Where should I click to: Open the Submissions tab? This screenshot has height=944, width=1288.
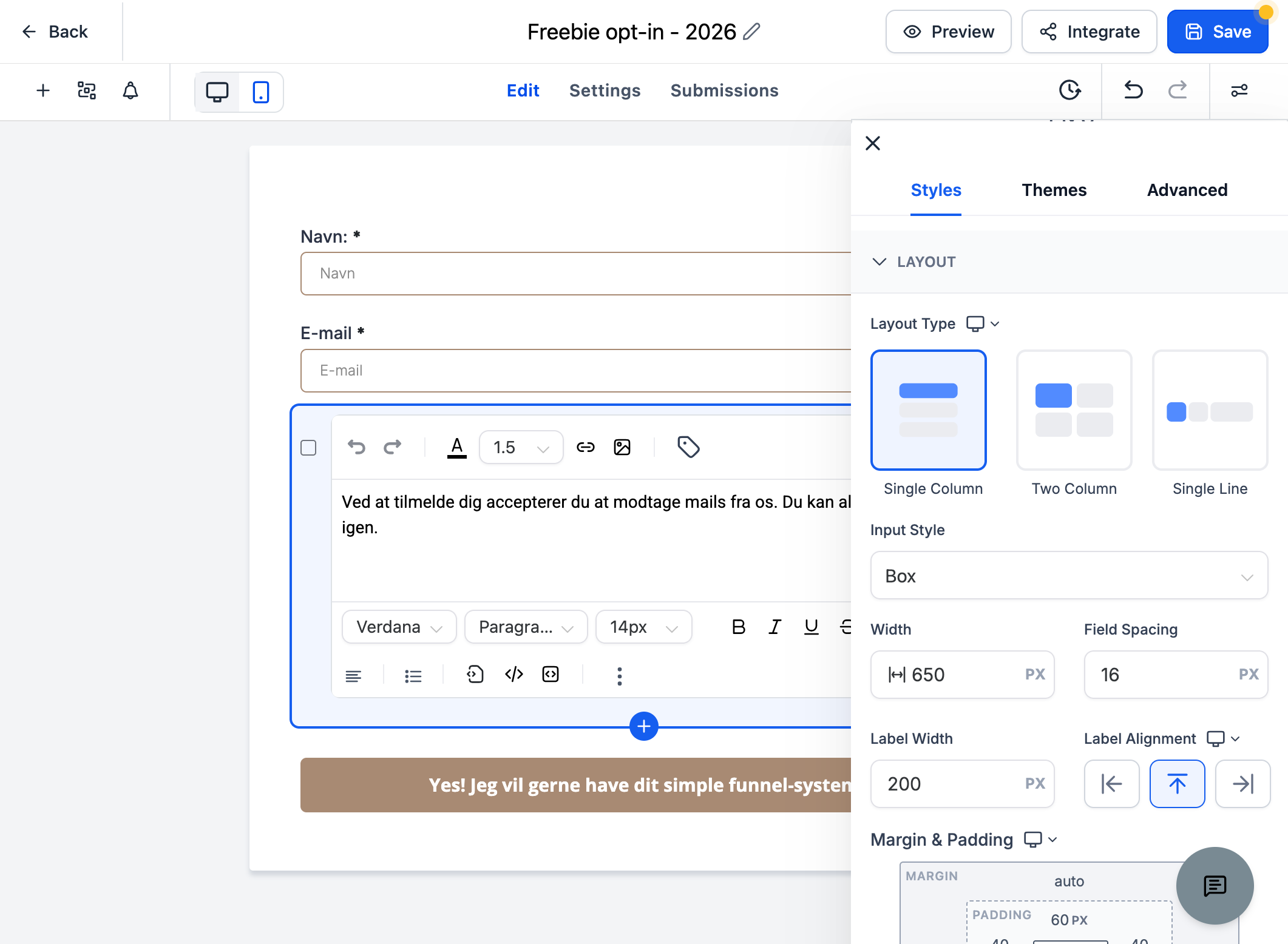click(724, 90)
